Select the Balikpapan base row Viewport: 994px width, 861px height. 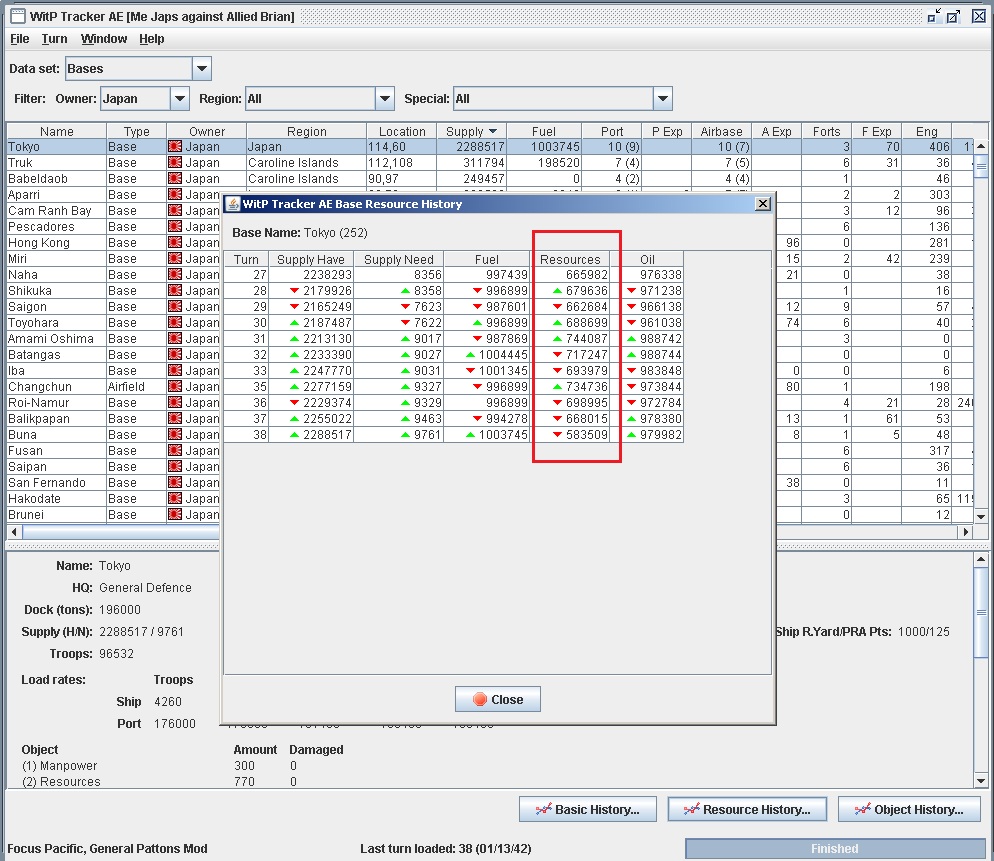pyautogui.click(x=113, y=418)
